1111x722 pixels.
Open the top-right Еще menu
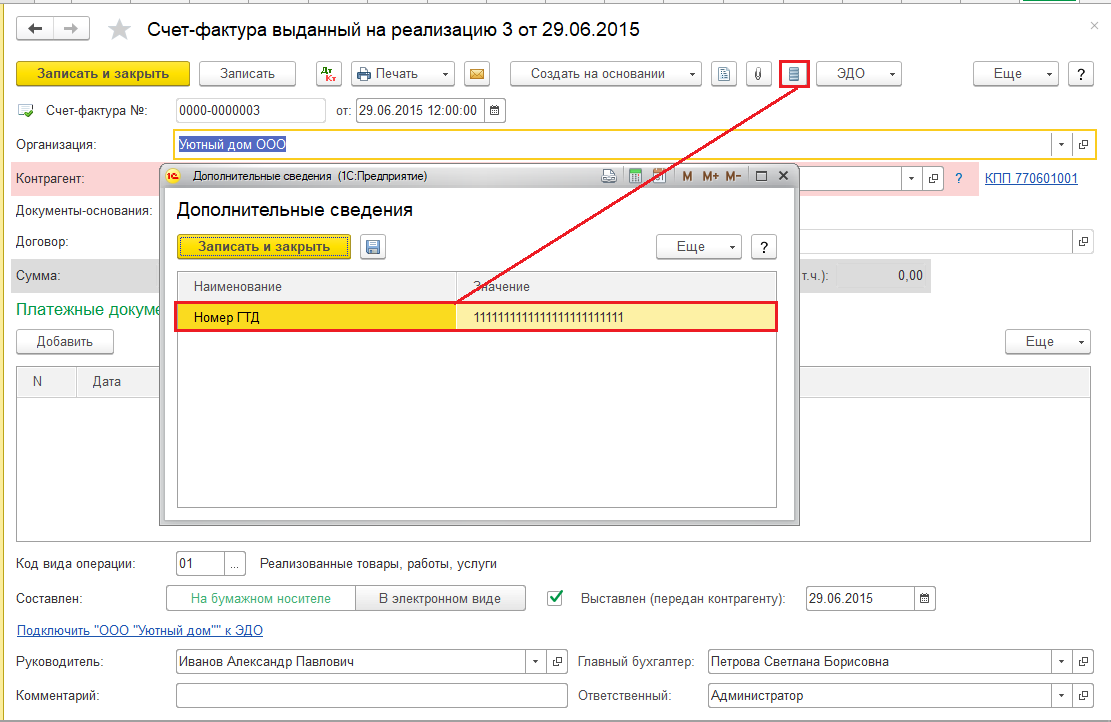point(1016,74)
